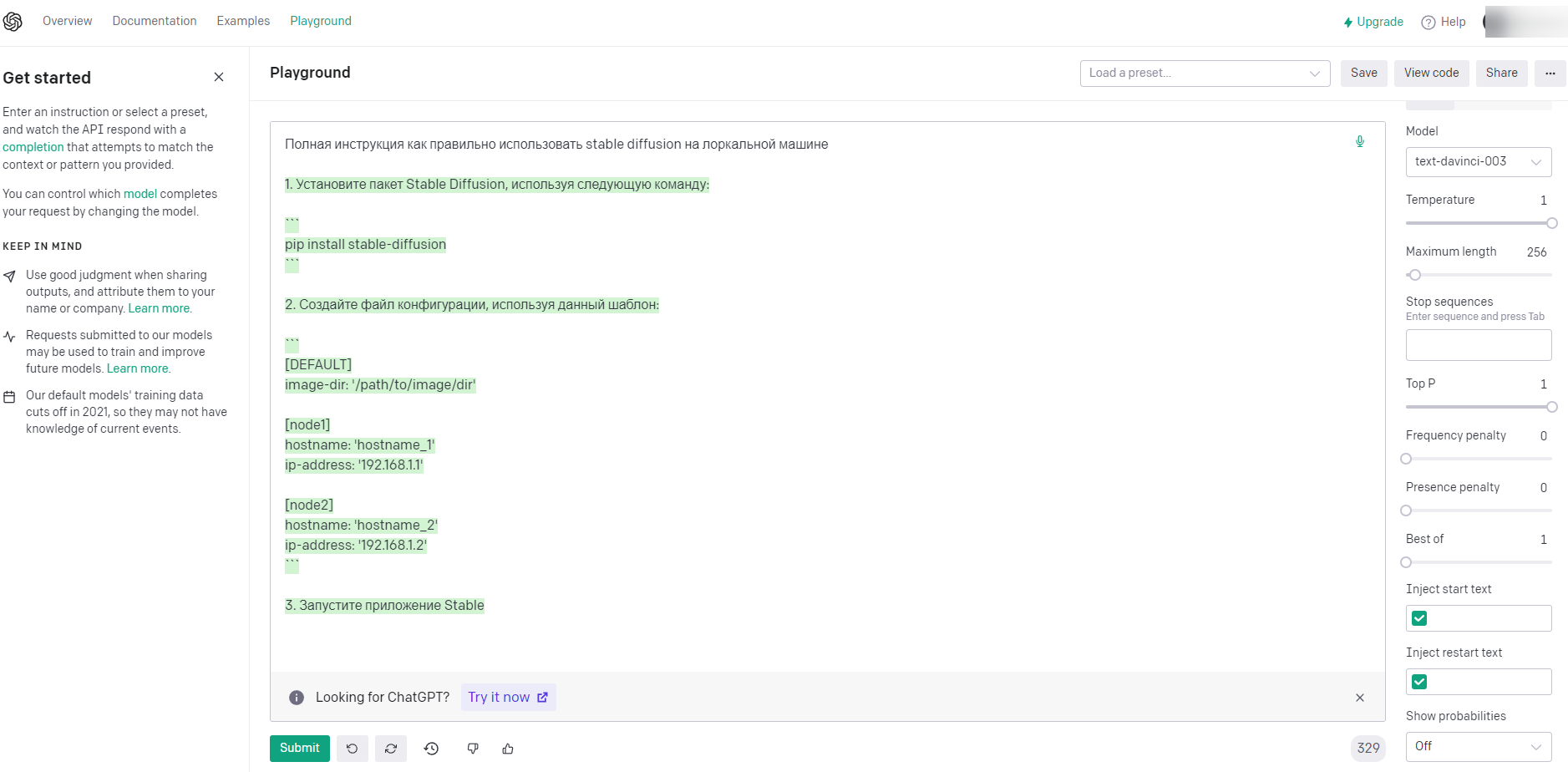Click Learn more about sharing outputs
This screenshot has width=1568, height=772.
[x=159, y=308]
